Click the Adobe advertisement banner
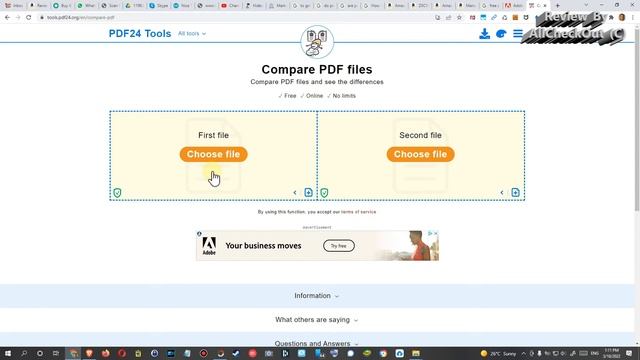640x360 pixels. (x=317, y=246)
